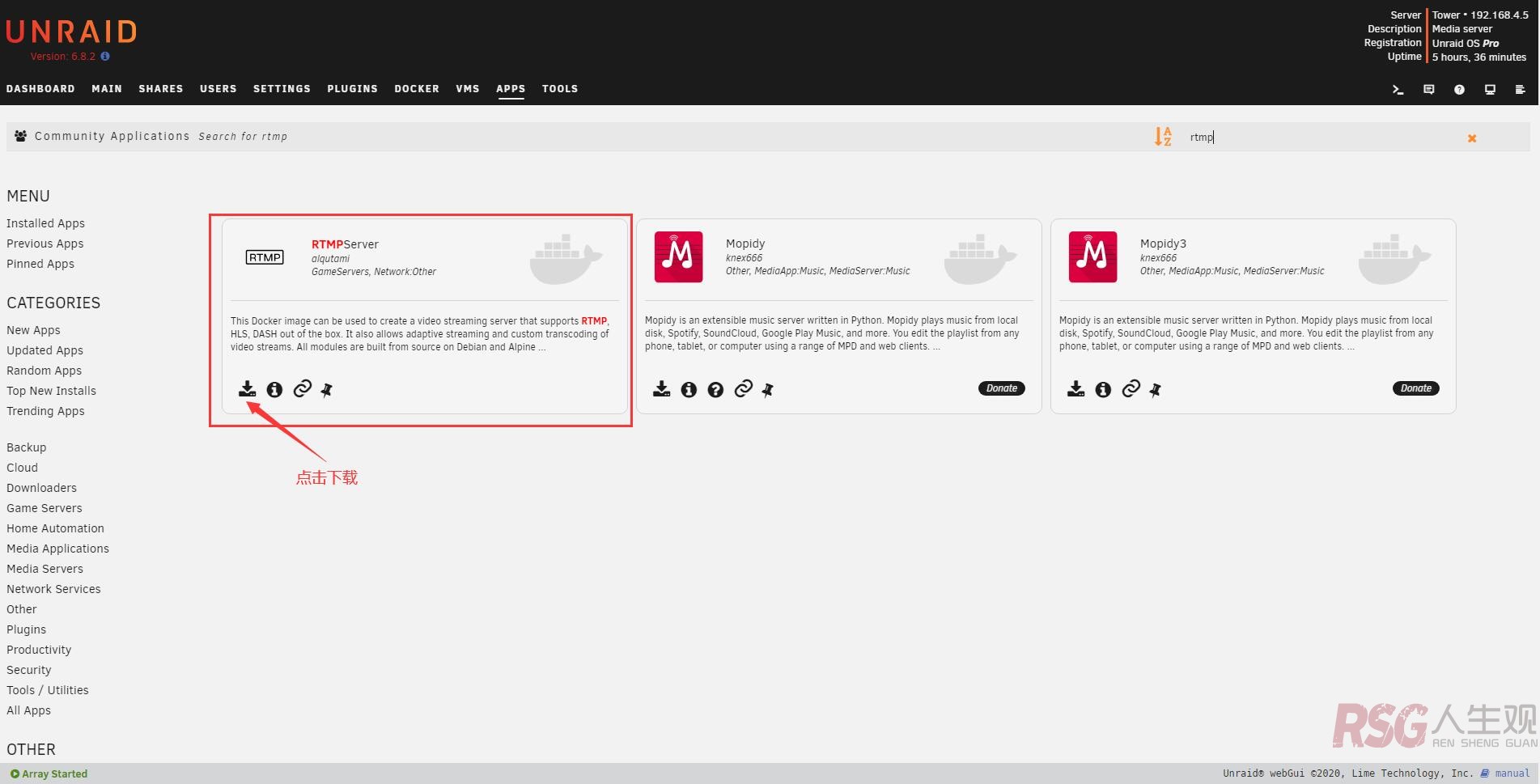Screen dimensions: 1540x784
Task: Open the manual link in footer
Action: click(x=1512, y=773)
